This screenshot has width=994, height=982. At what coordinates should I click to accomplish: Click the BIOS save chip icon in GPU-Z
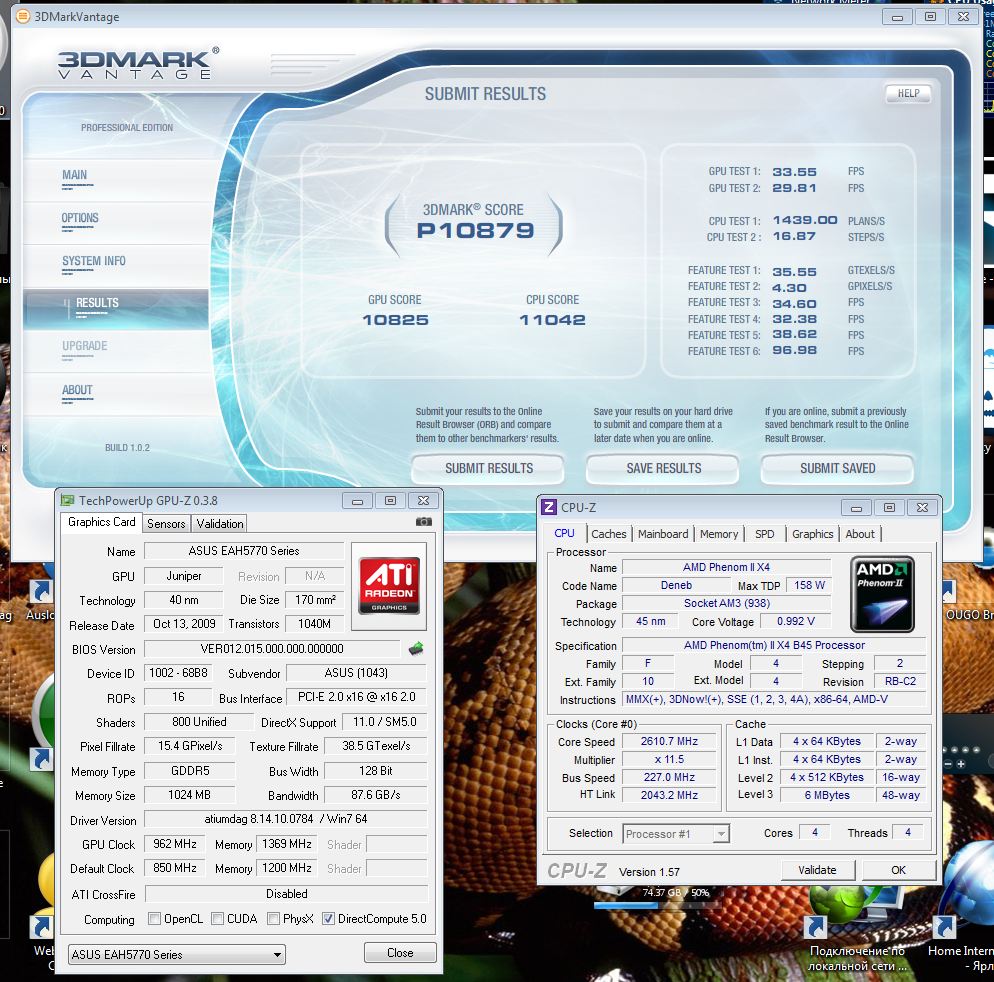tap(416, 649)
